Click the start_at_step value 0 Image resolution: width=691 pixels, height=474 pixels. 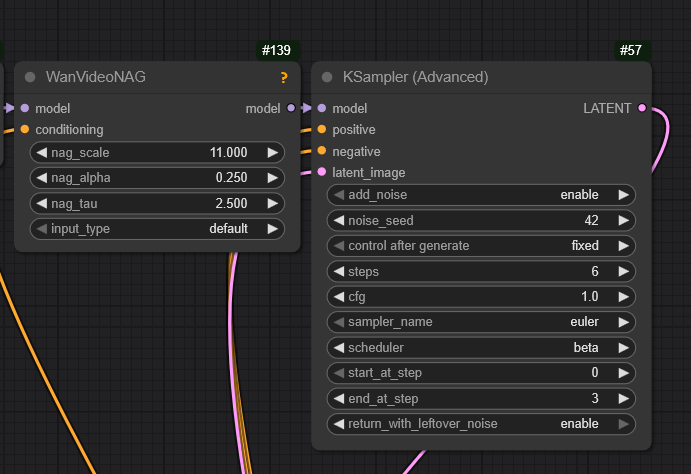(595, 373)
